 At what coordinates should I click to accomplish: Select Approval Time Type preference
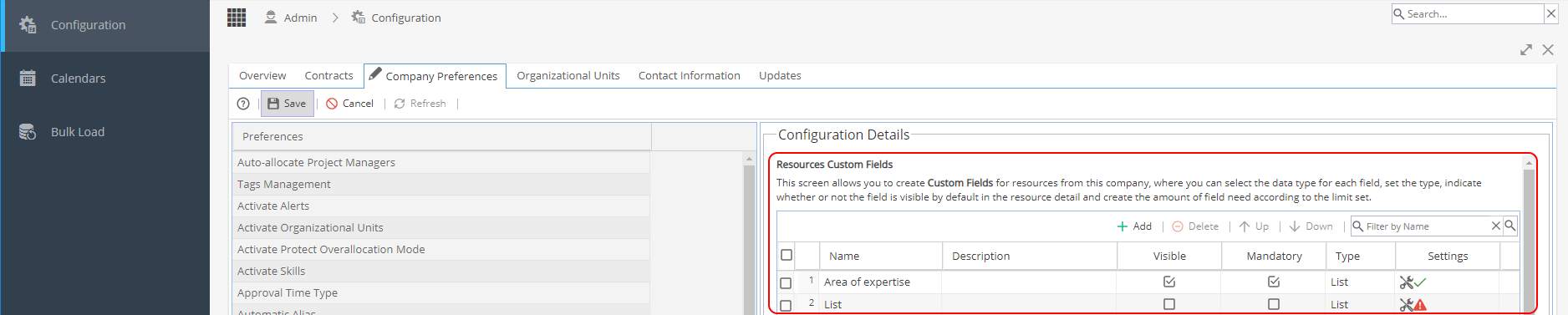coord(441,293)
